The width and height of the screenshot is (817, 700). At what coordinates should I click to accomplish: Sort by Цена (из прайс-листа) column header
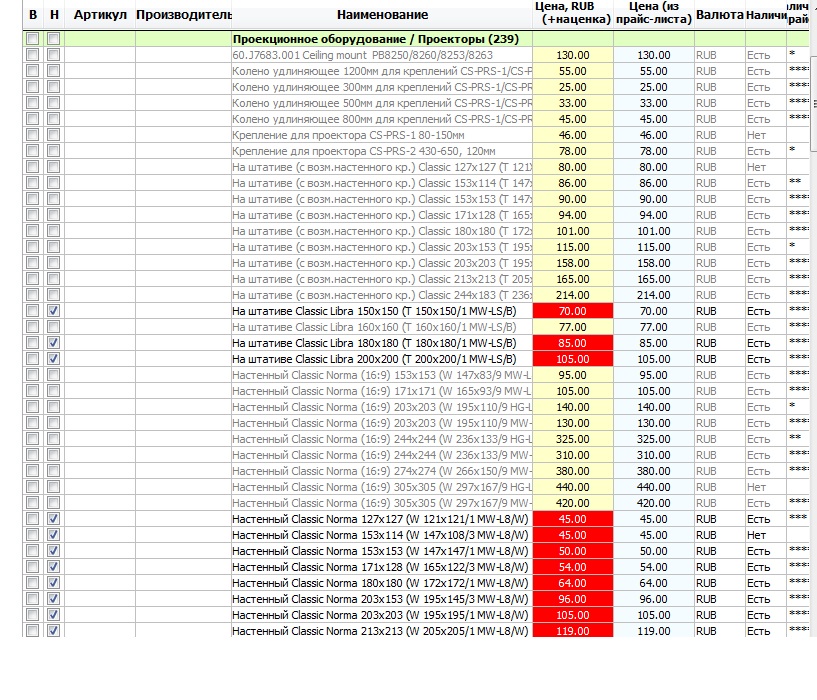tap(654, 14)
